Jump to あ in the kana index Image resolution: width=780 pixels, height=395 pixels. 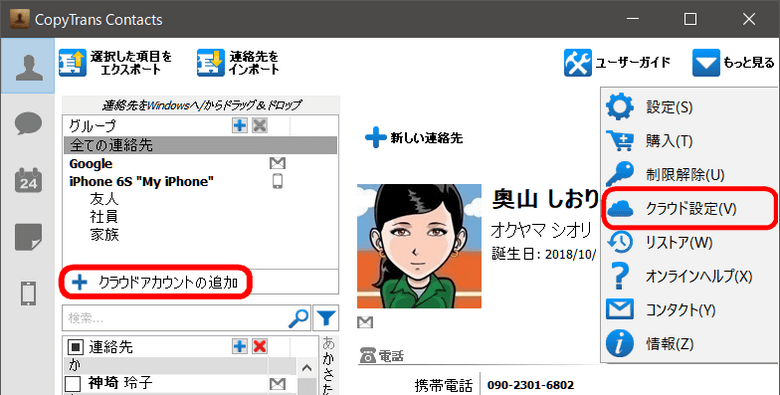pyautogui.click(x=328, y=343)
